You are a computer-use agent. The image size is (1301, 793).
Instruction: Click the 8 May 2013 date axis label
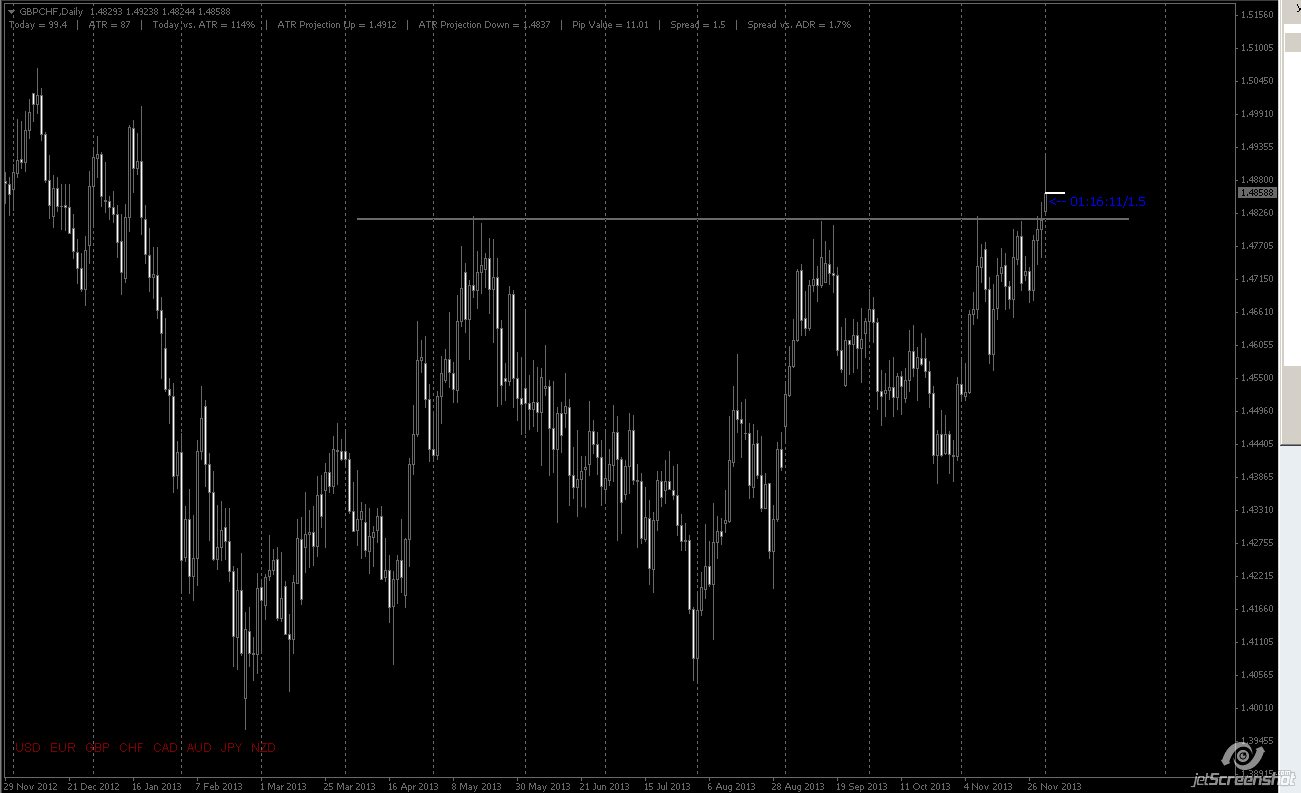(478, 786)
